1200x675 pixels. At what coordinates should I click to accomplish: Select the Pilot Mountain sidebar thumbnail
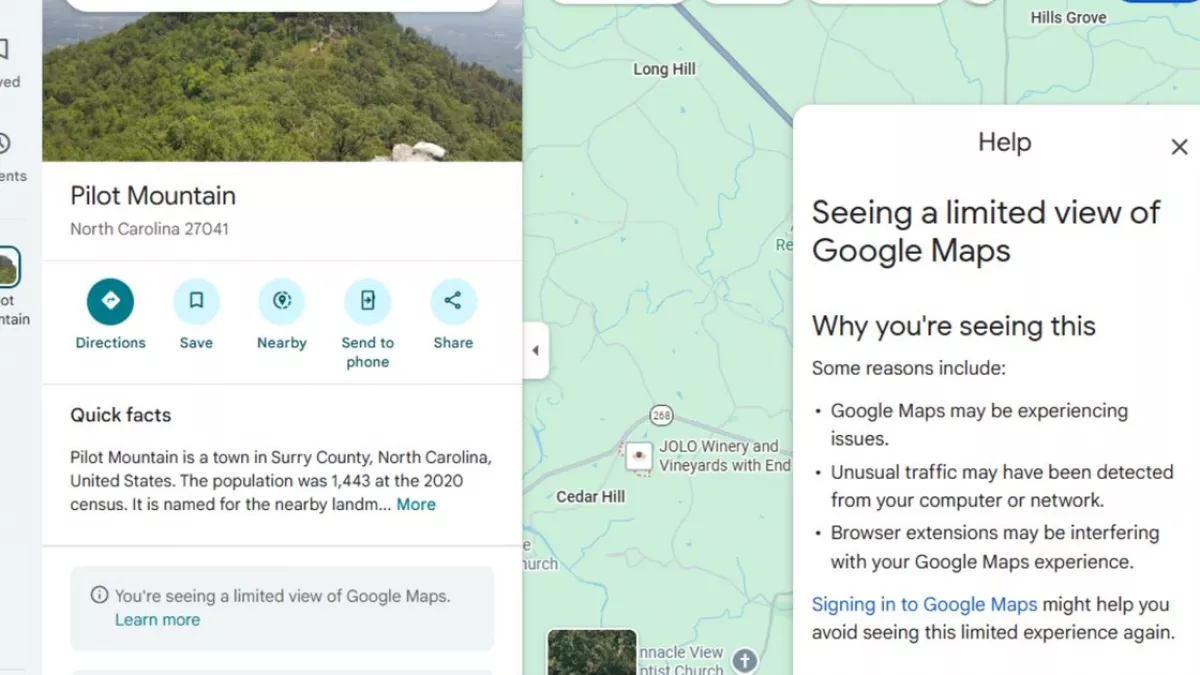pyautogui.click(x=8, y=268)
